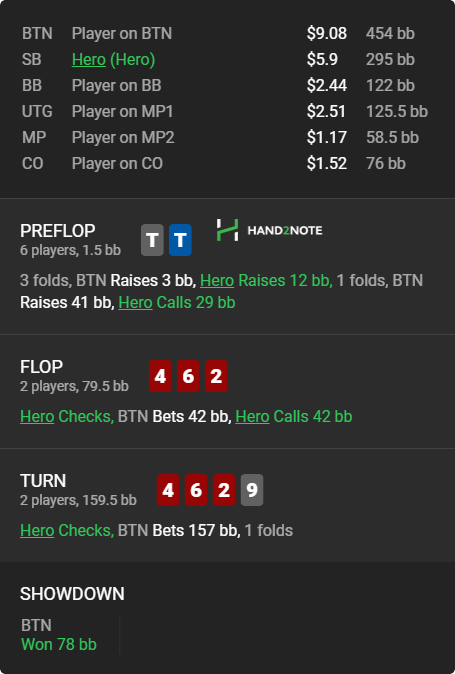This screenshot has height=674, width=455.
Task: Click the gray T hole card
Action: pos(152,240)
